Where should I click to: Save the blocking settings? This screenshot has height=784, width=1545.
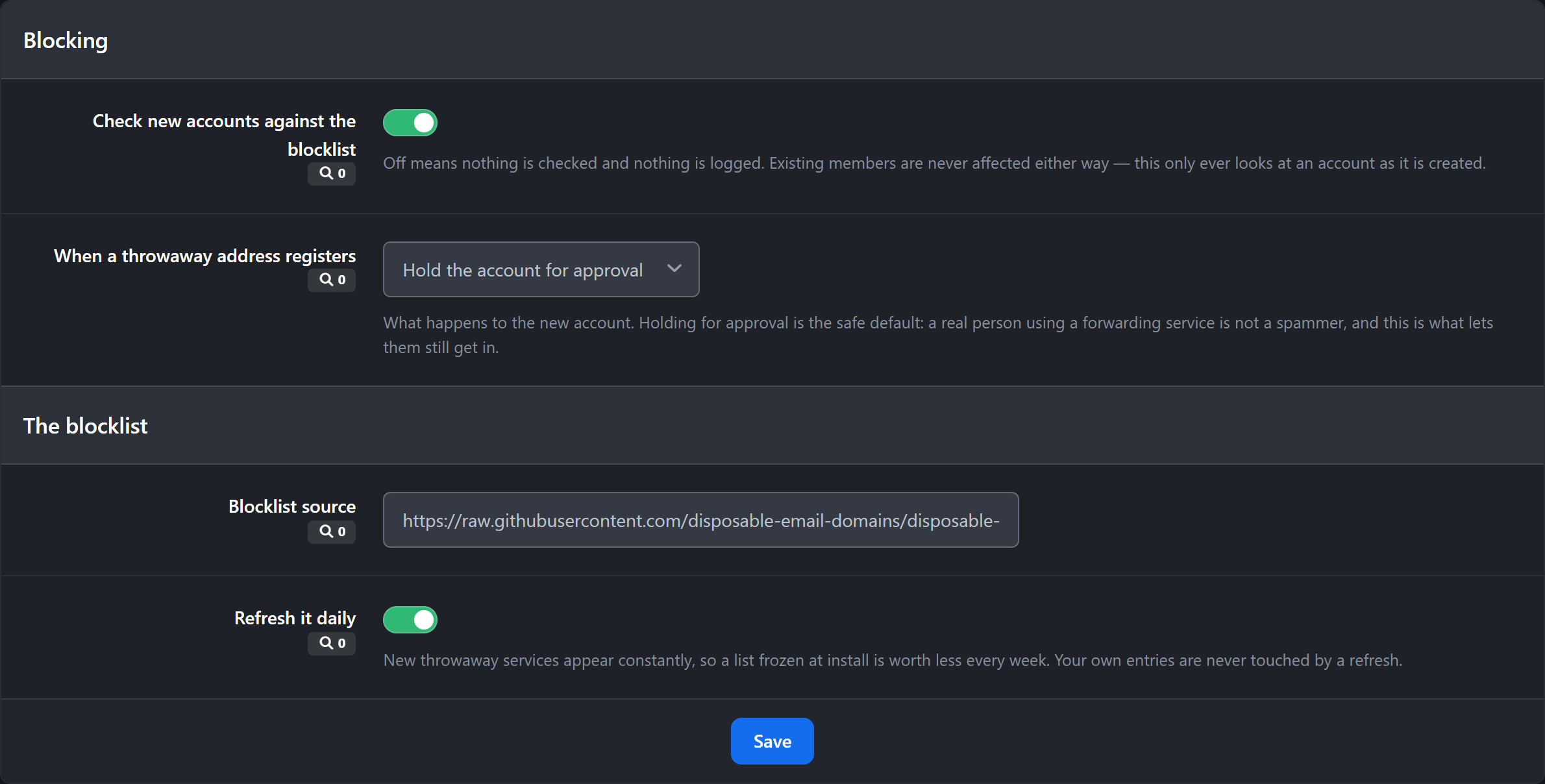coord(772,741)
